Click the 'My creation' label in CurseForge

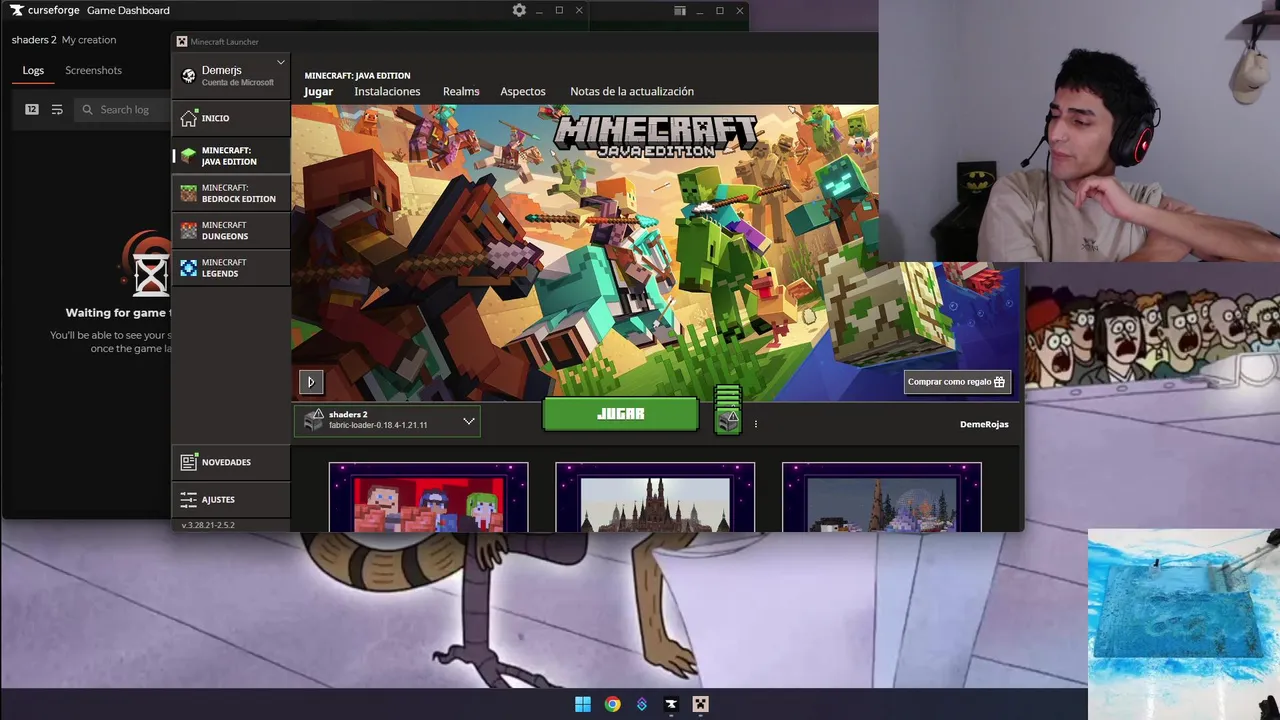tap(89, 40)
